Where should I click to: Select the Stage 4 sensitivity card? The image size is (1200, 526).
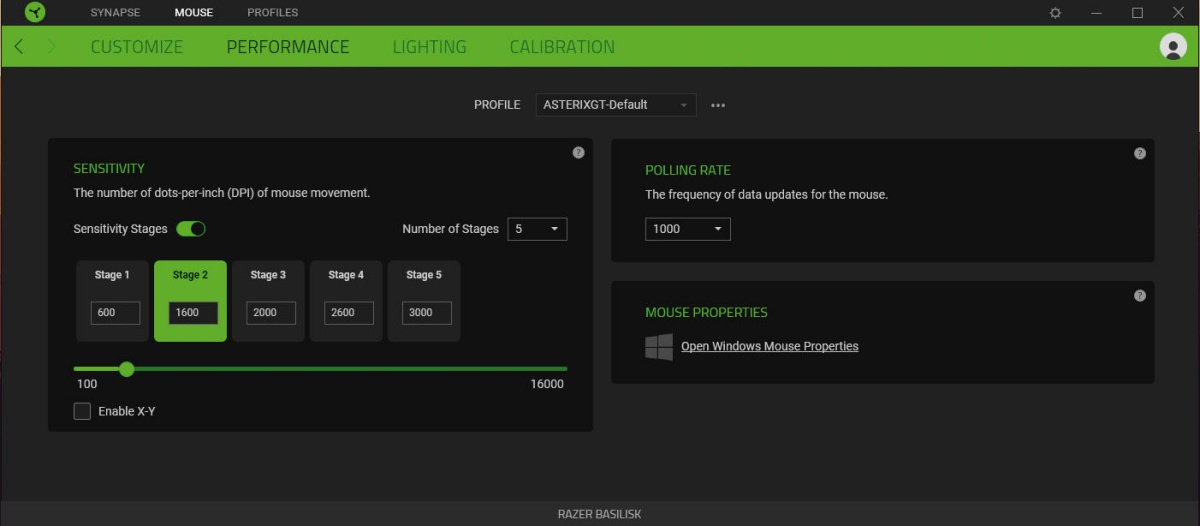click(x=346, y=301)
